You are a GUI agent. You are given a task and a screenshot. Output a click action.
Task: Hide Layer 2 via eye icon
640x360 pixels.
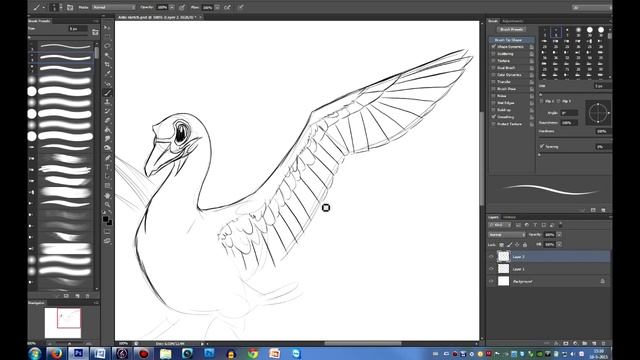coord(491,257)
